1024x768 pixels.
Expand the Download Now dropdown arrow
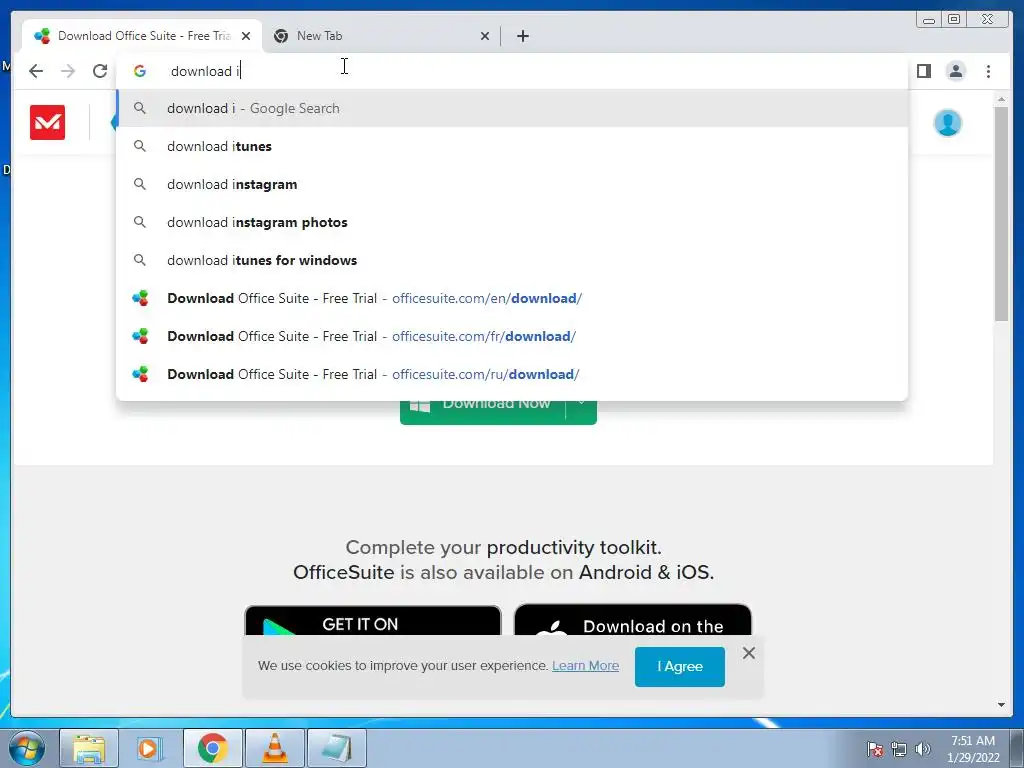[581, 411]
